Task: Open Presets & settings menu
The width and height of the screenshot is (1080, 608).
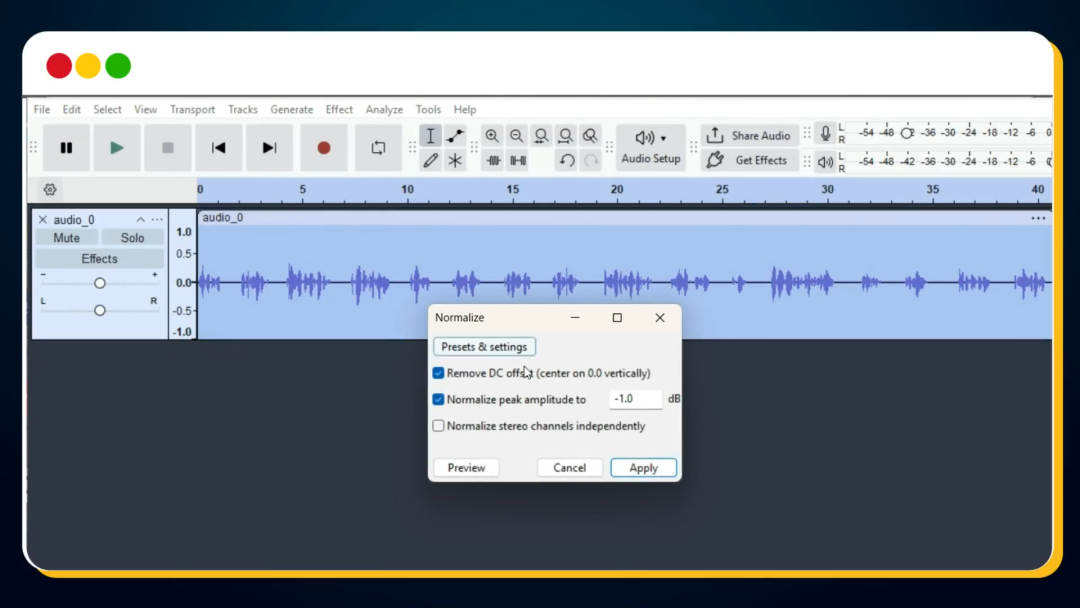Action: click(484, 347)
